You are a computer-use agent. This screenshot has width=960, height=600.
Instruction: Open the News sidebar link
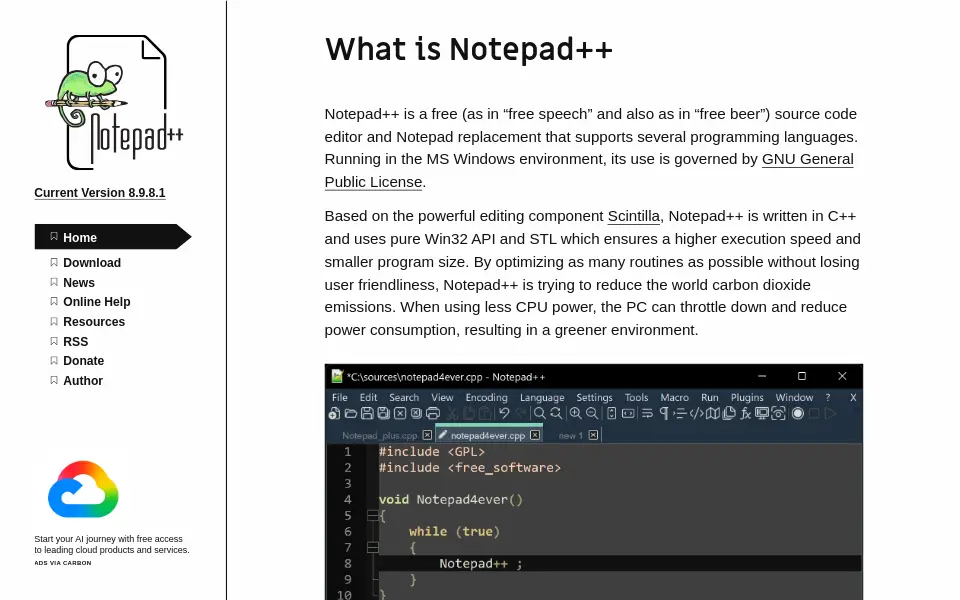point(79,282)
